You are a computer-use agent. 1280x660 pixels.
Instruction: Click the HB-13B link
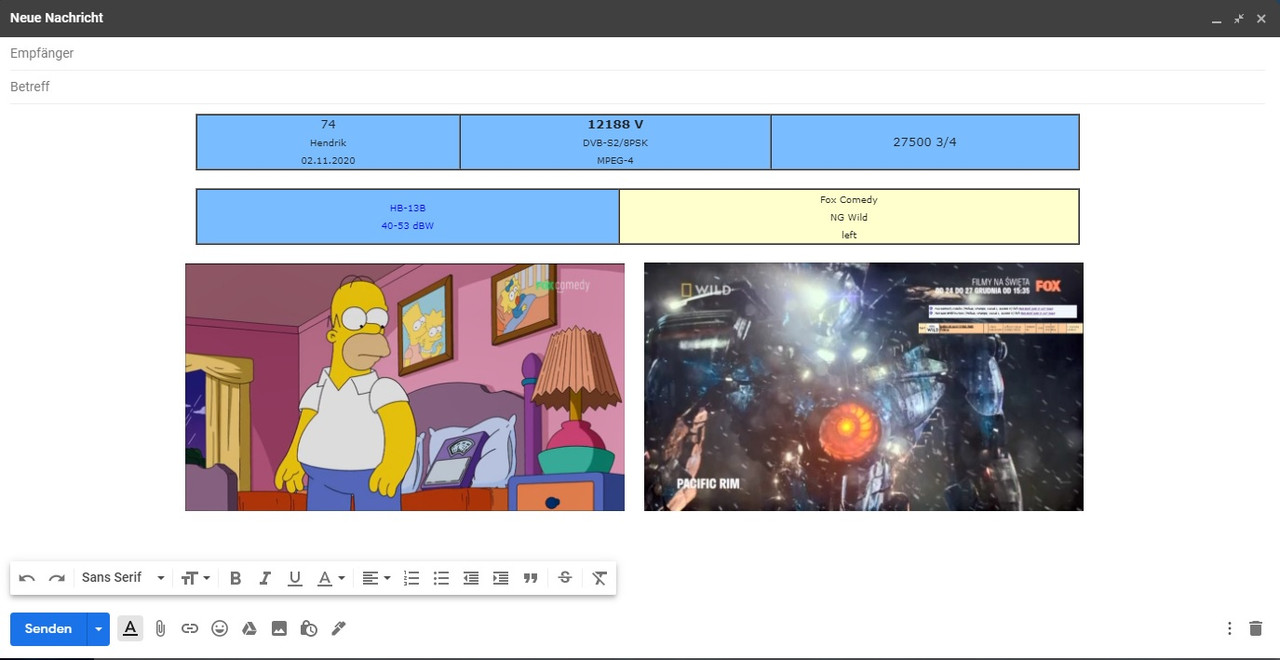408,208
